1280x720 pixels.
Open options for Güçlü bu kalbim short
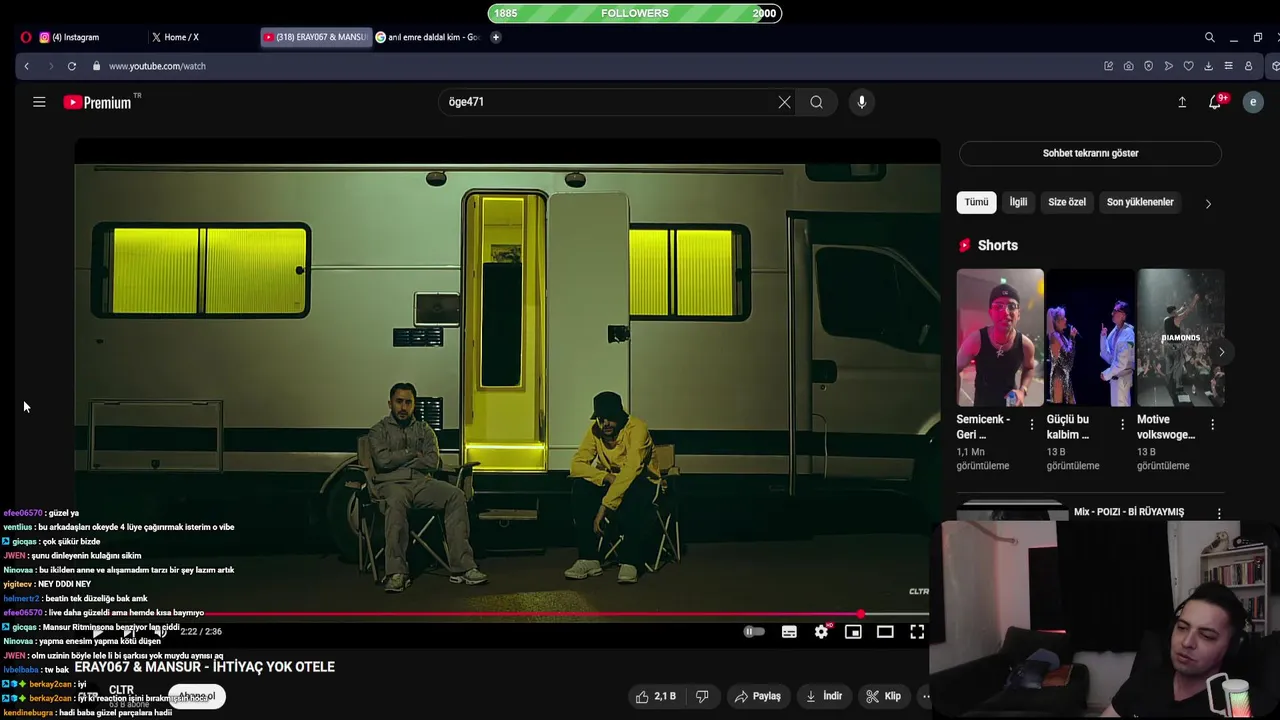[1122, 425]
